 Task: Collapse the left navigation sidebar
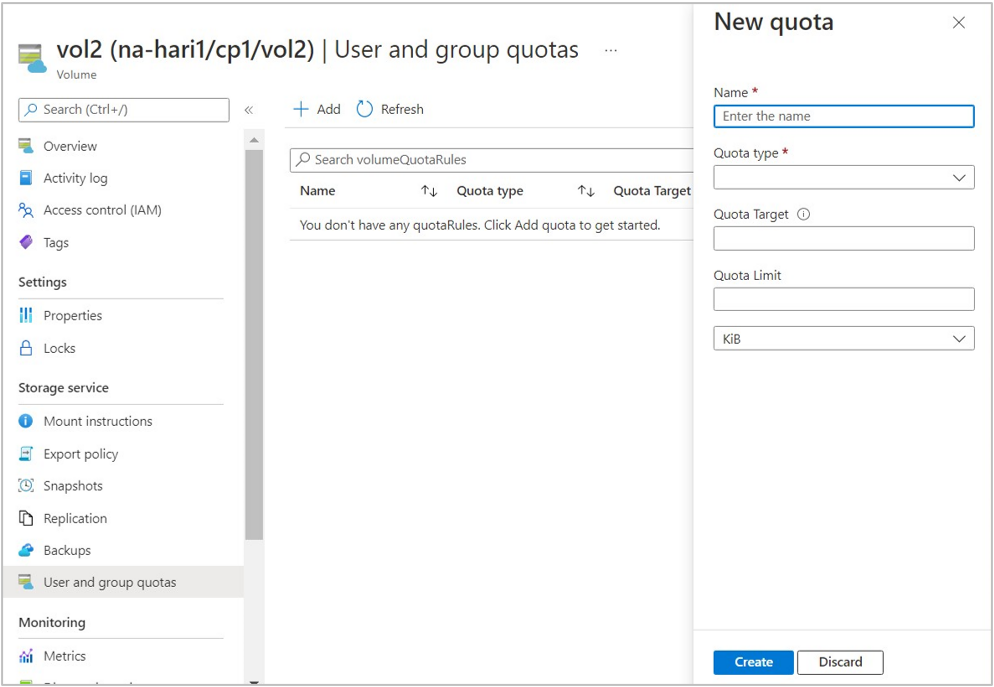click(x=249, y=110)
